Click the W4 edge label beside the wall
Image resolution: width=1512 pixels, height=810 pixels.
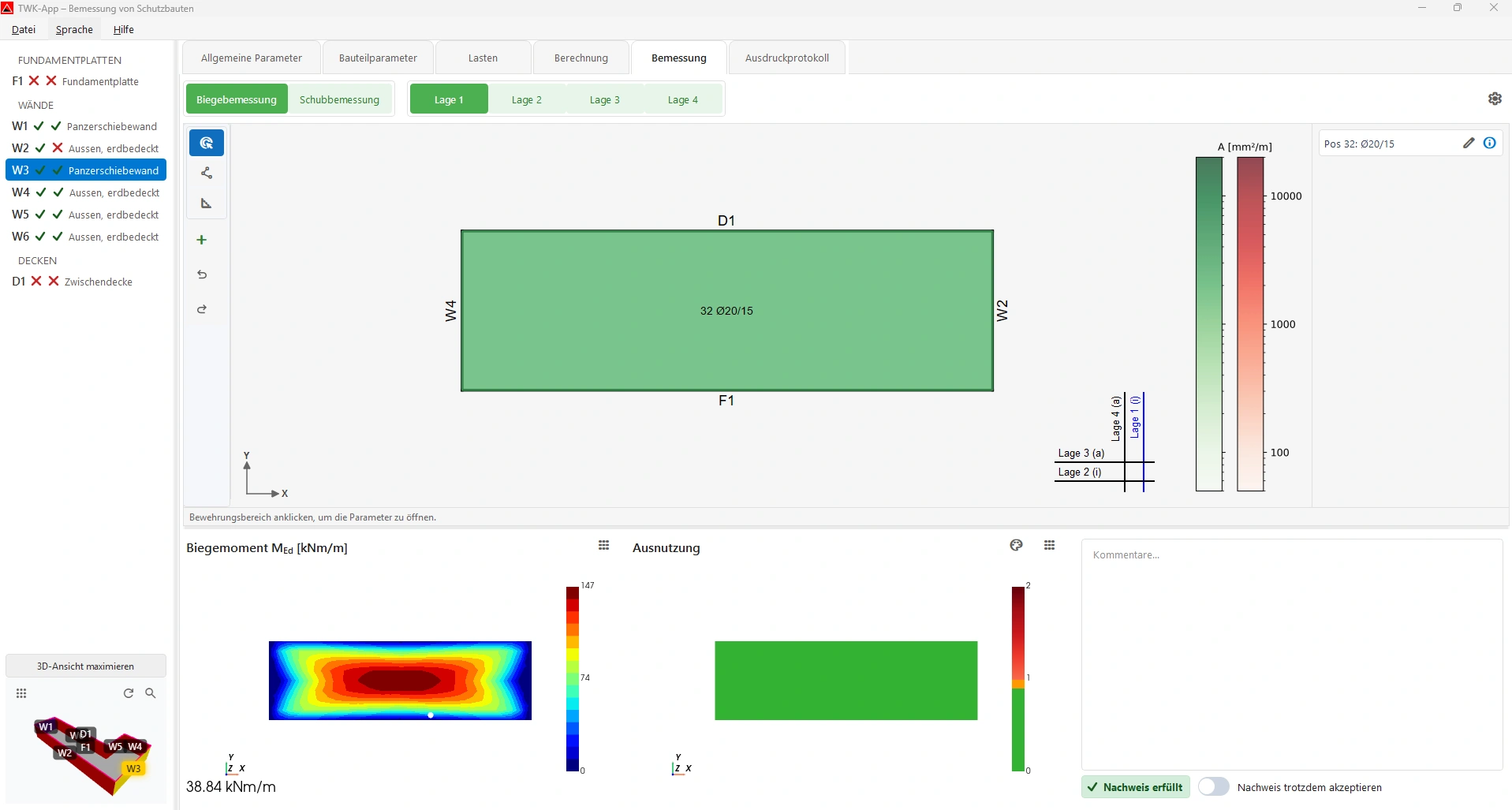point(450,311)
